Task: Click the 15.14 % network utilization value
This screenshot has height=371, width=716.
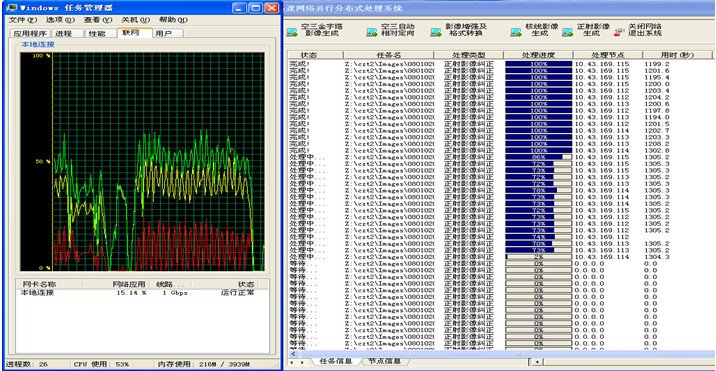Action: point(132,293)
